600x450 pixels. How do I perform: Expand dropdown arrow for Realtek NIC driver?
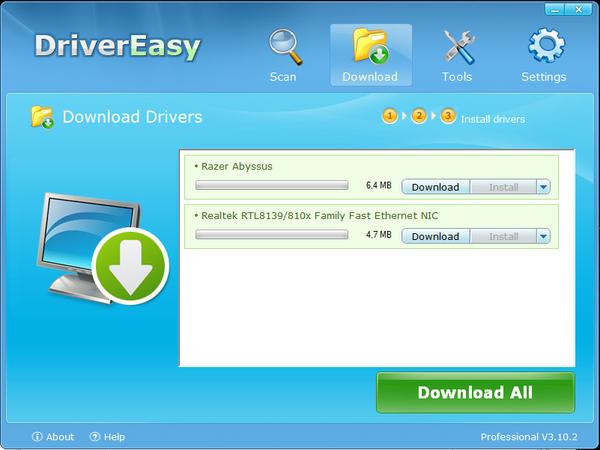[x=543, y=236]
